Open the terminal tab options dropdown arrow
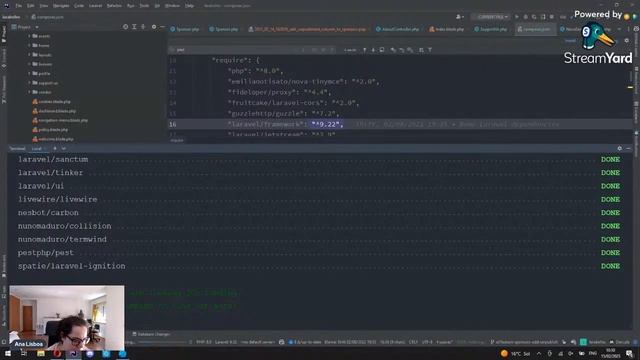This screenshot has width=640, height=360. click(64, 149)
